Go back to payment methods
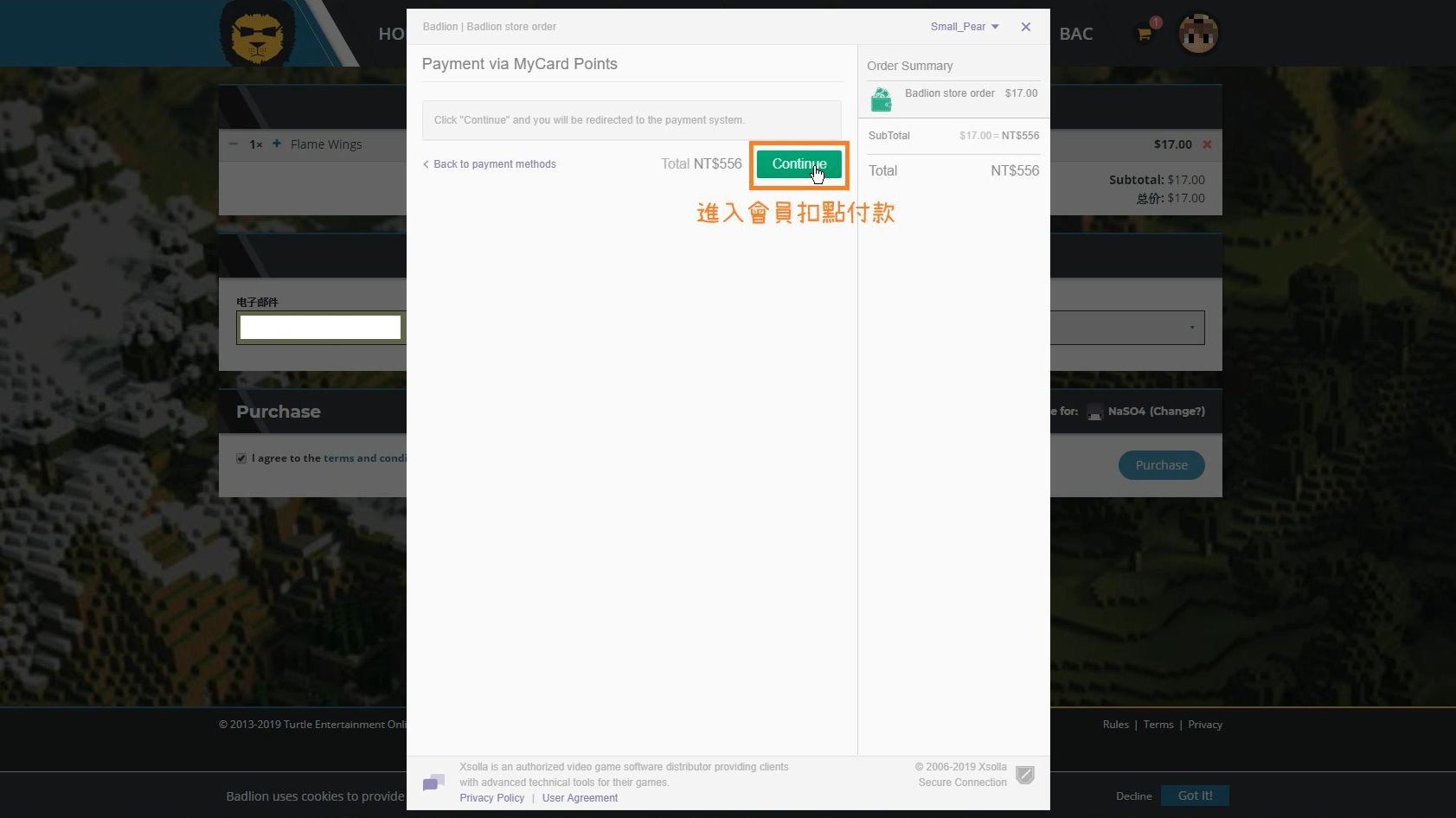1456x818 pixels. (490, 164)
